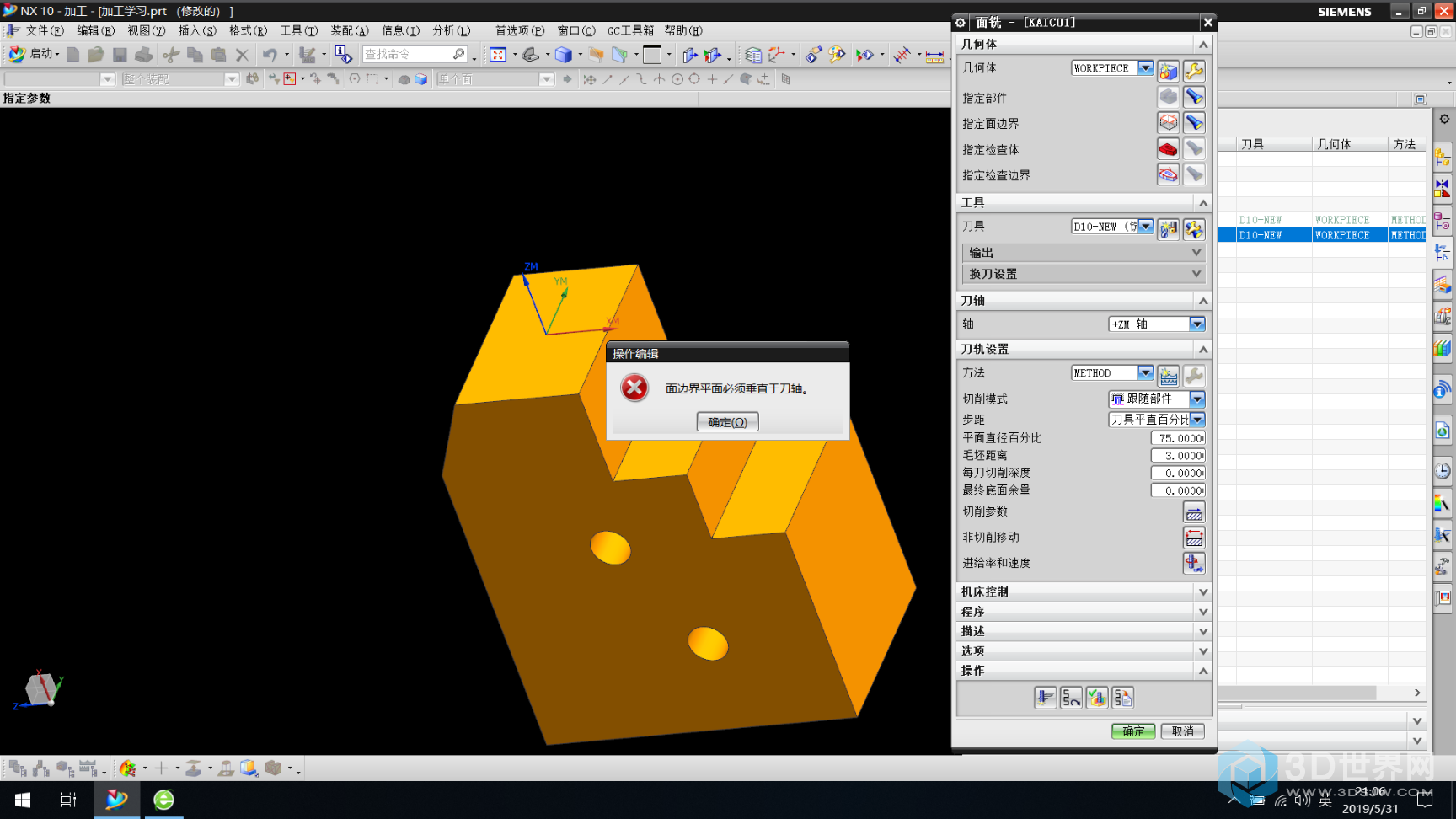The width and height of the screenshot is (1456, 819).
Task: Click 确定 at the bottom of the 面铣 dialog
Action: 1132,731
